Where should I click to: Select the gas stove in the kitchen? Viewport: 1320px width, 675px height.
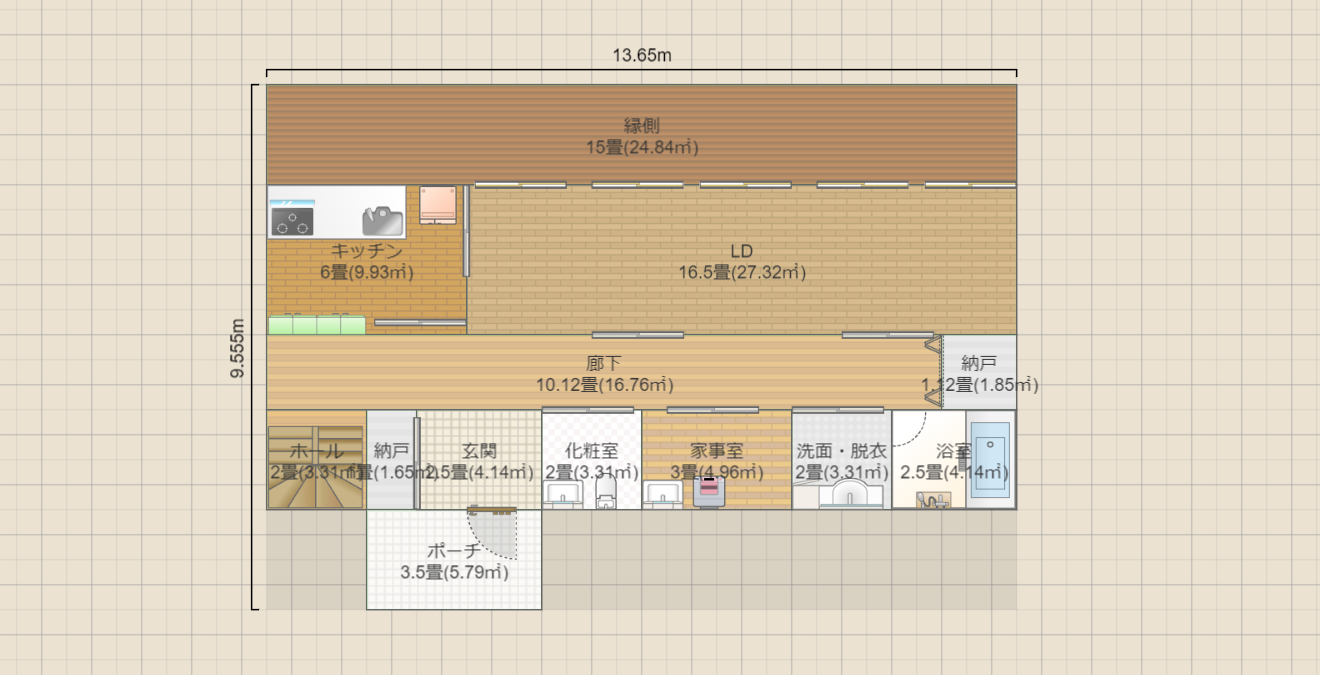292,219
